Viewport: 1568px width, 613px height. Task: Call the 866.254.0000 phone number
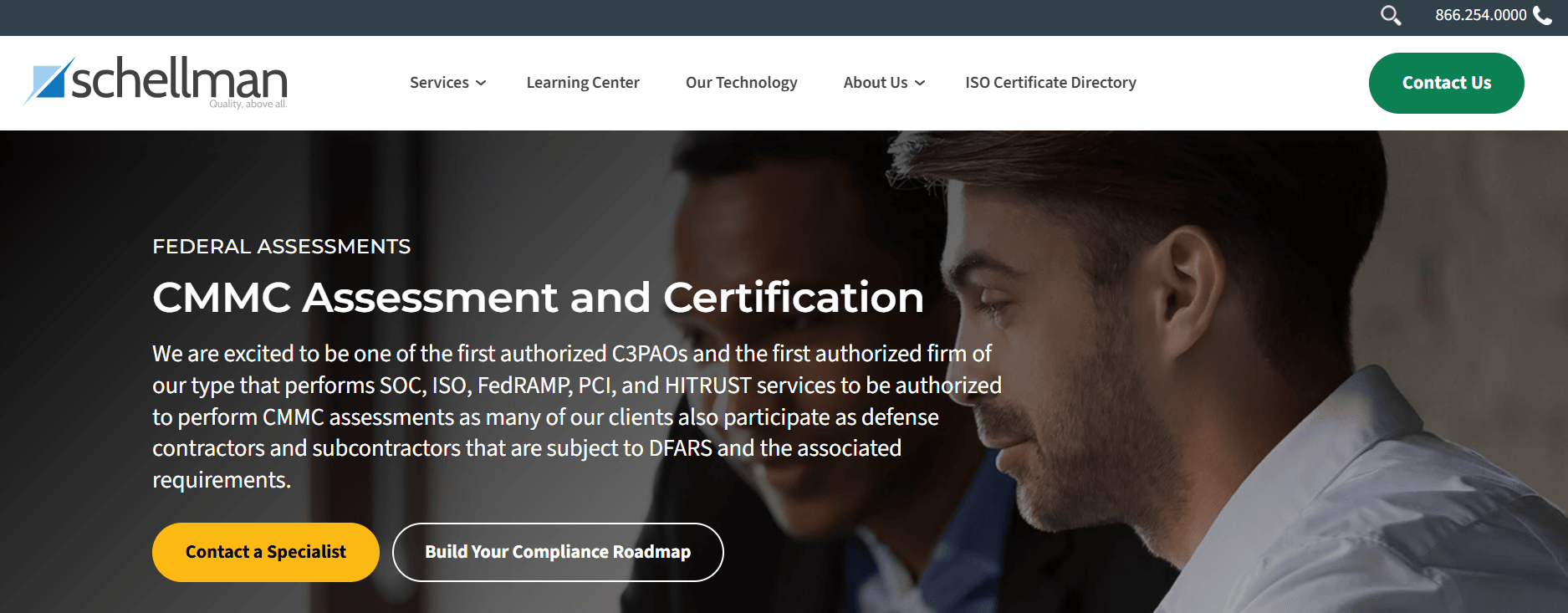(1480, 15)
